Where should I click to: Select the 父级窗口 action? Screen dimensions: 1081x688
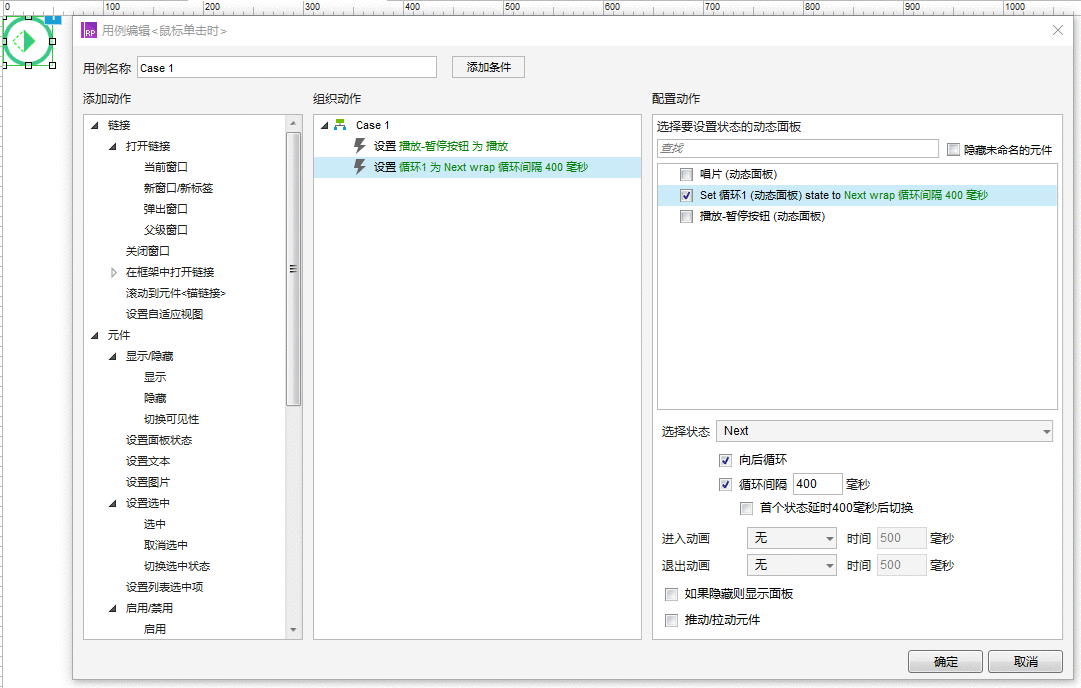tap(165, 230)
